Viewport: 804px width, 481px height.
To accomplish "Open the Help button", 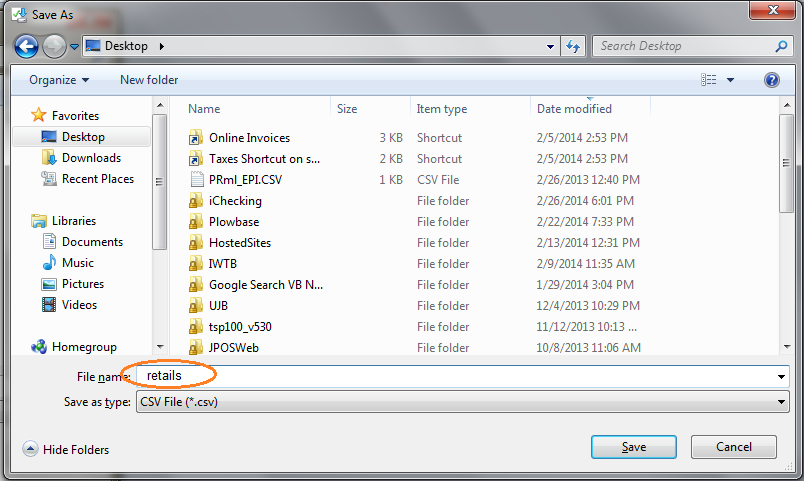I will tap(772, 80).
